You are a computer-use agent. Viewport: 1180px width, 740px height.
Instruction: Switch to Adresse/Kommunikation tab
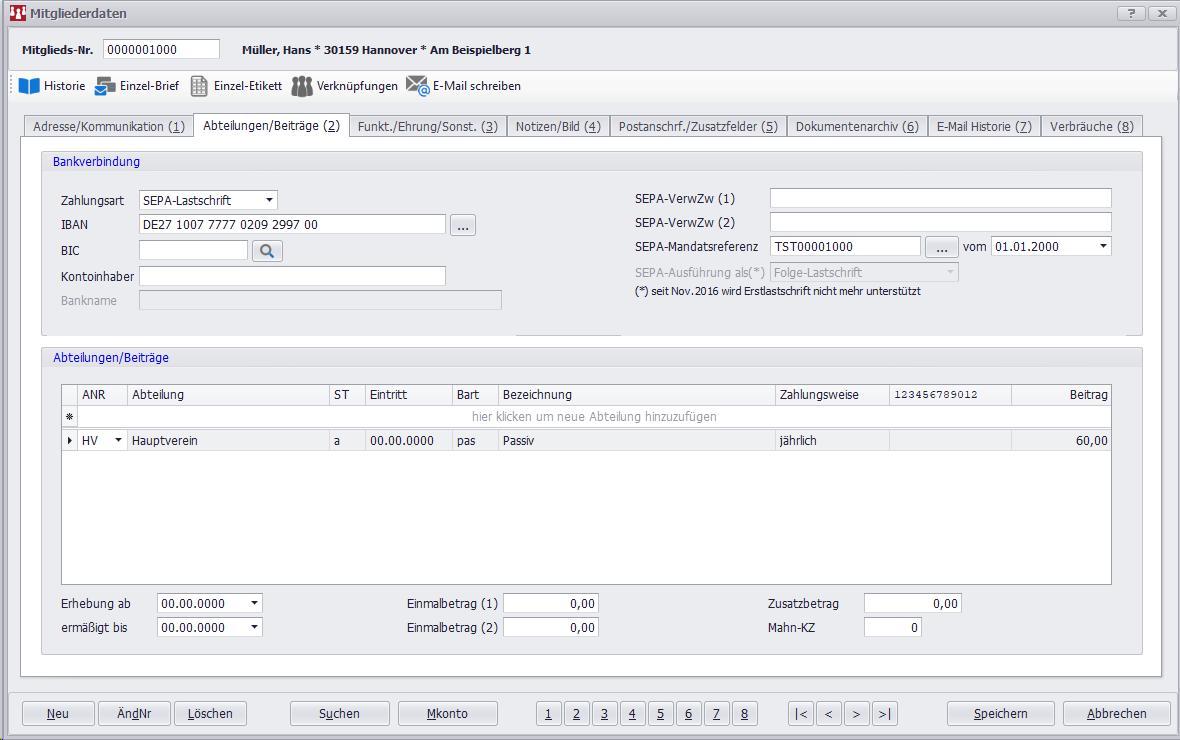point(109,127)
